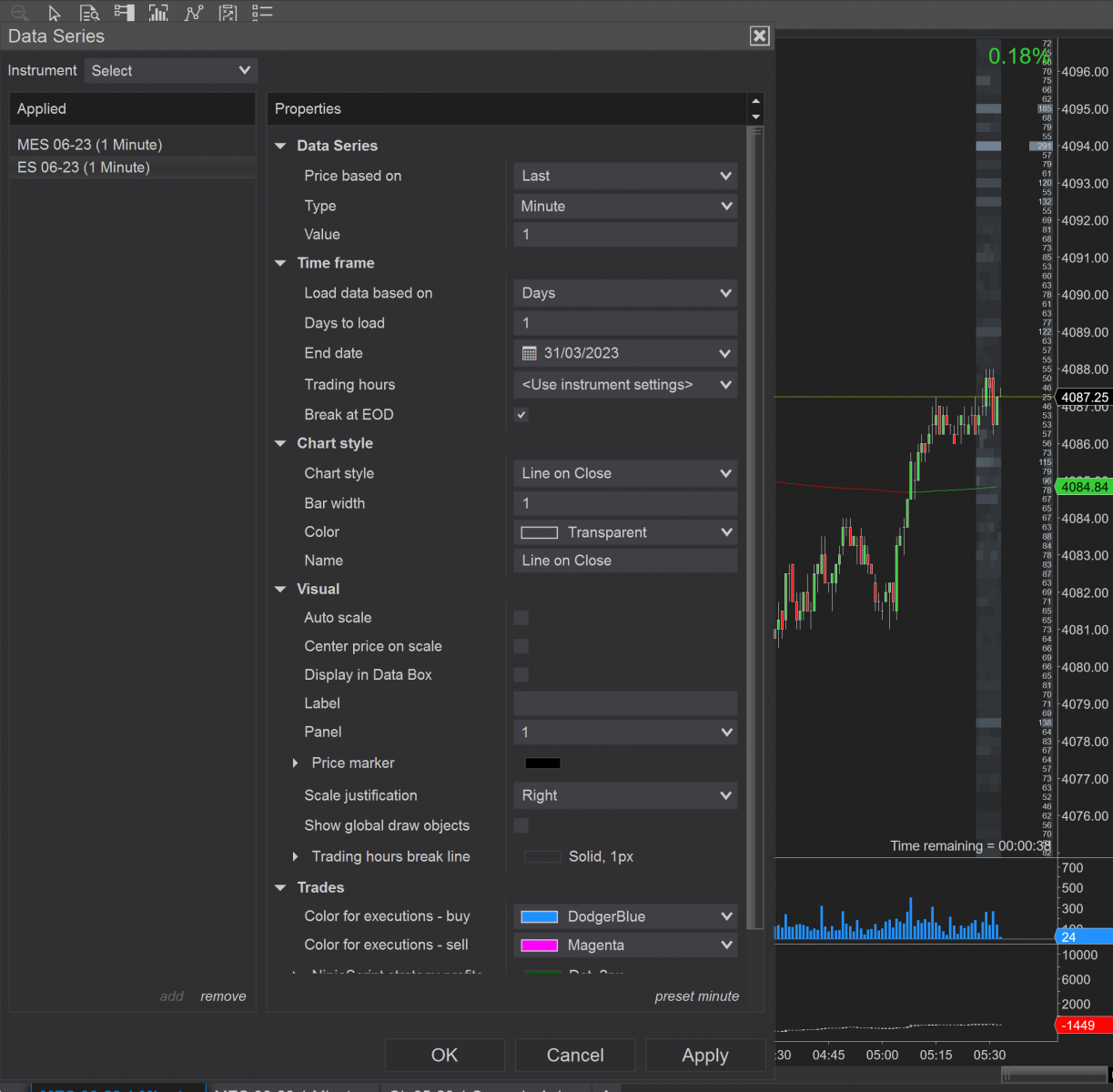The width and height of the screenshot is (1113, 1092).
Task: Open Panel dropdown
Action: [625, 732]
